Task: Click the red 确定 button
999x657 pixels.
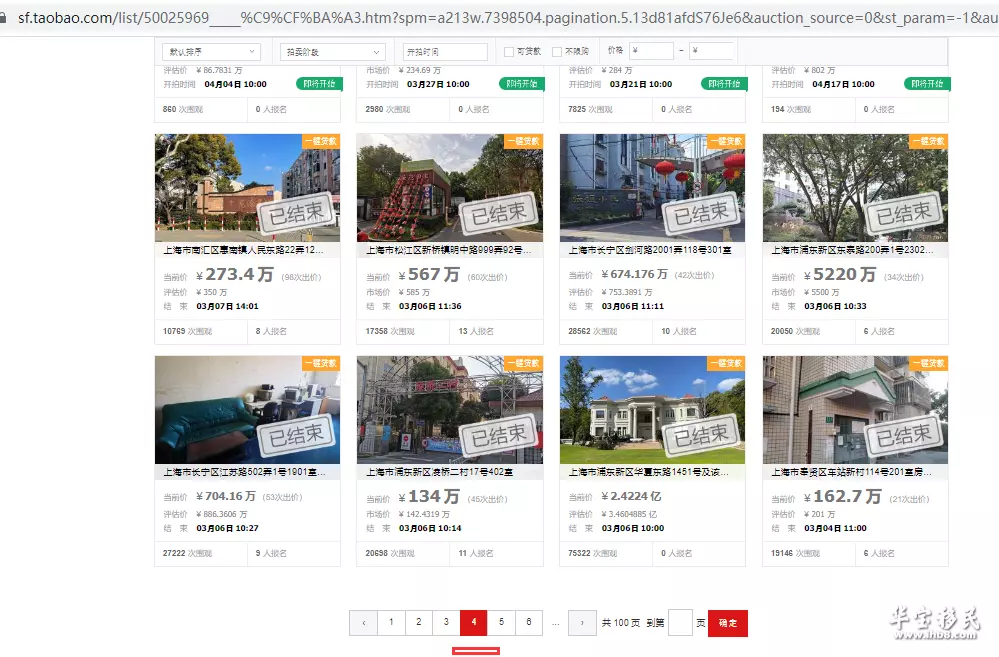Action: [x=728, y=623]
